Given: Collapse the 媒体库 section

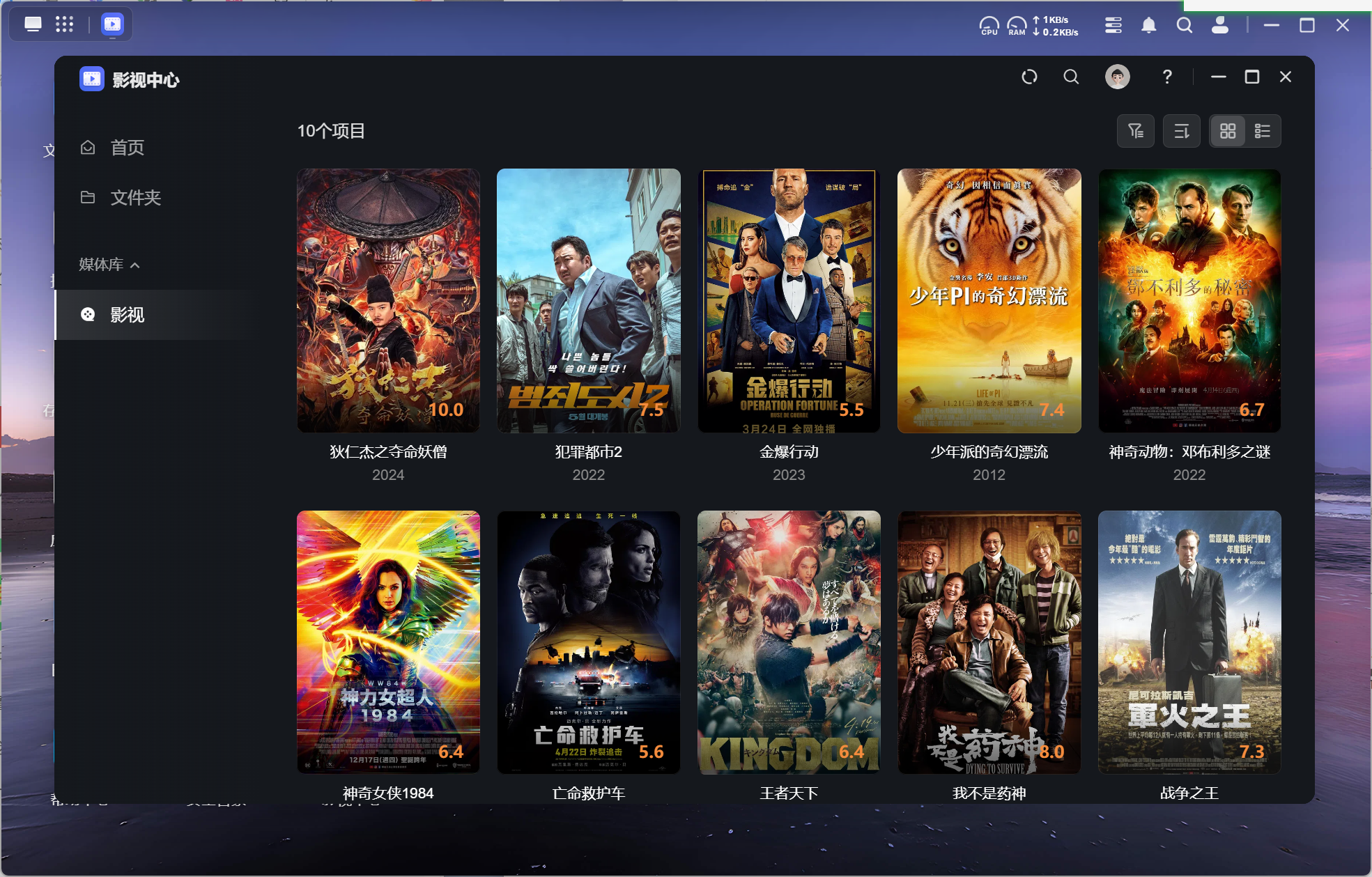Looking at the screenshot, I should click(134, 265).
